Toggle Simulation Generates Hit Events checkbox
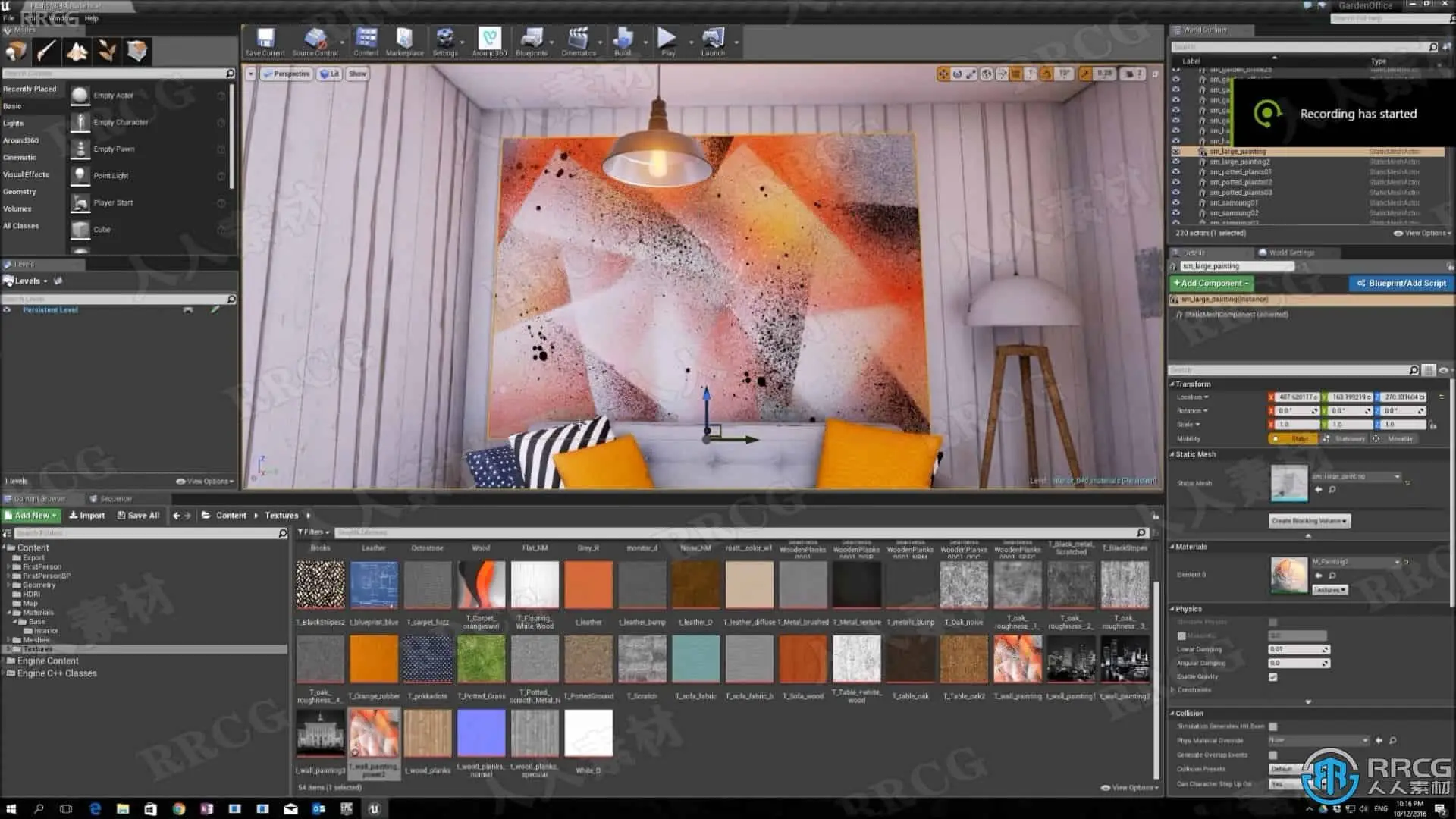Viewport: 1456px width, 819px height. pyautogui.click(x=1272, y=726)
